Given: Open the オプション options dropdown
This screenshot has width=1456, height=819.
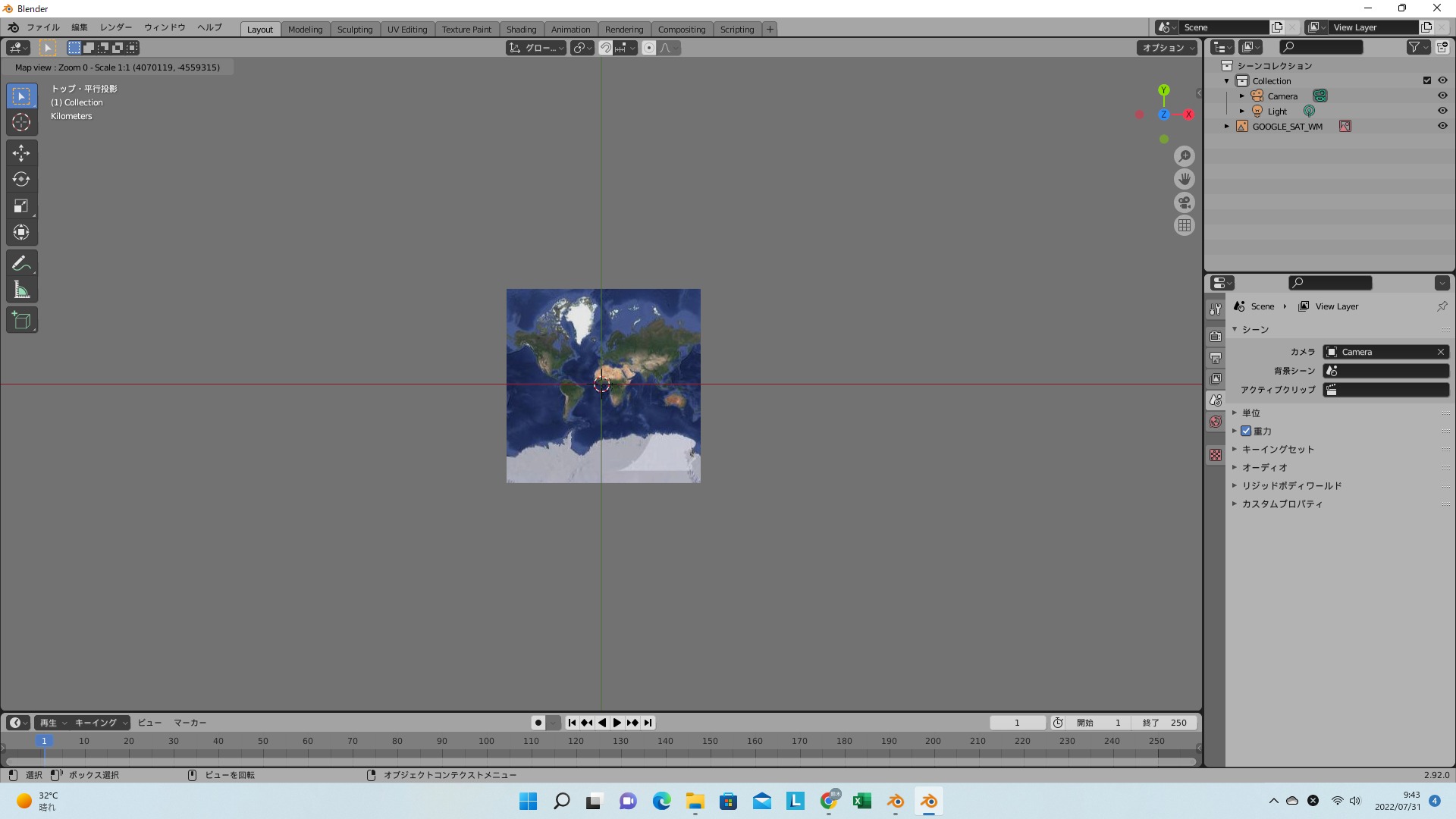Looking at the screenshot, I should pos(1168,48).
